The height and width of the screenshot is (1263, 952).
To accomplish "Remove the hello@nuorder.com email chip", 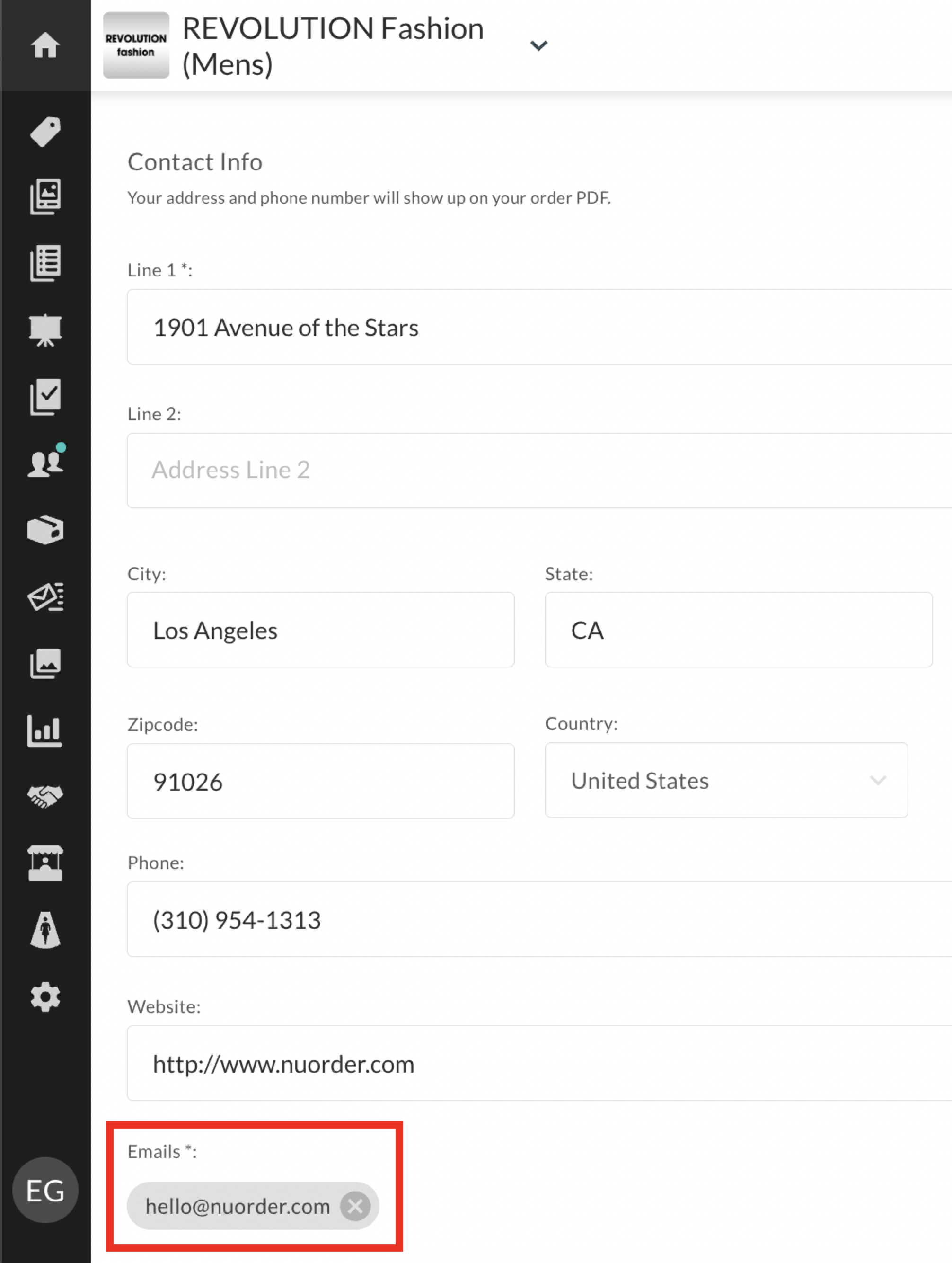I will [355, 1206].
